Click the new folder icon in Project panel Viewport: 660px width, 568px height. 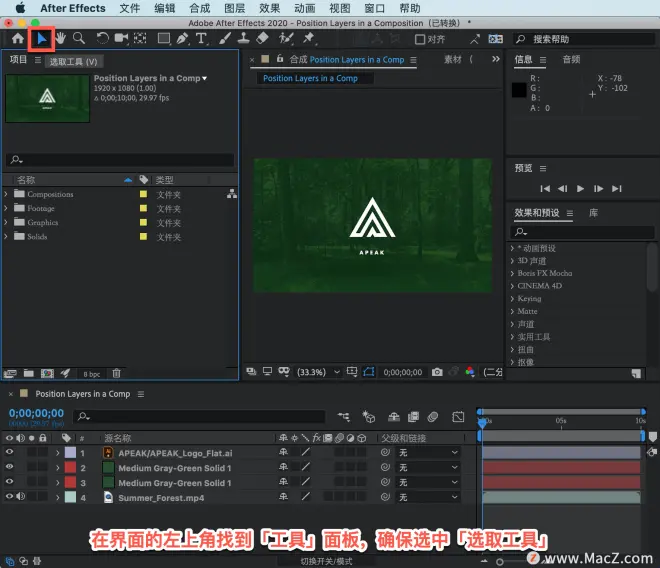point(29,373)
